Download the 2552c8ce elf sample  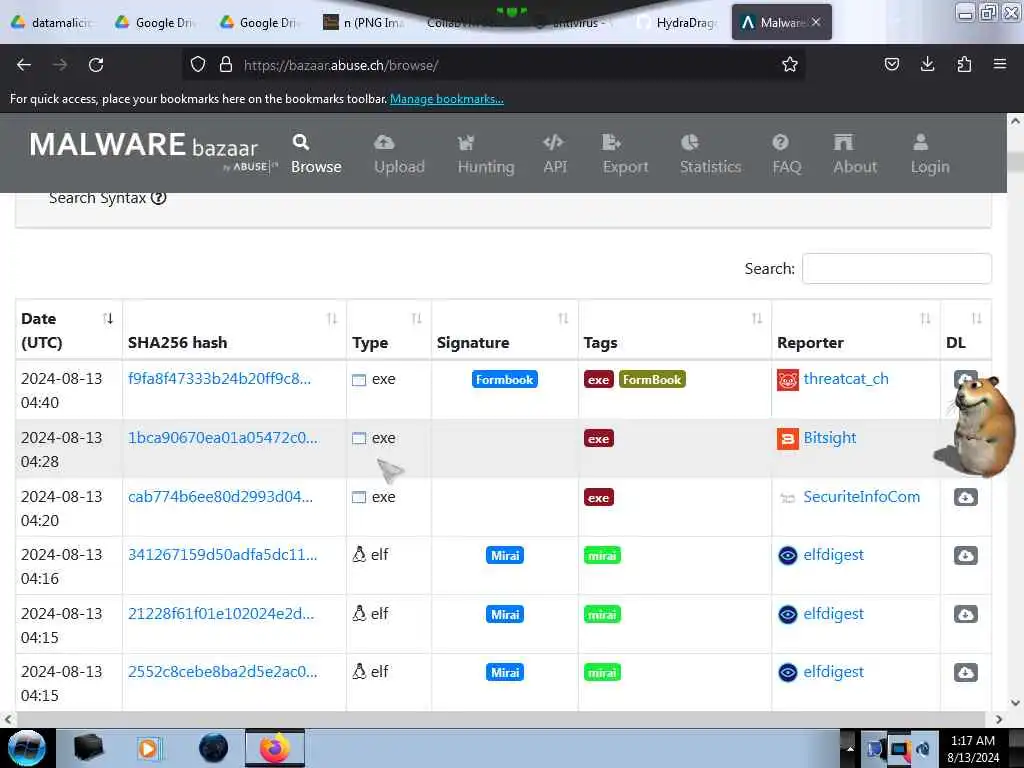965,673
